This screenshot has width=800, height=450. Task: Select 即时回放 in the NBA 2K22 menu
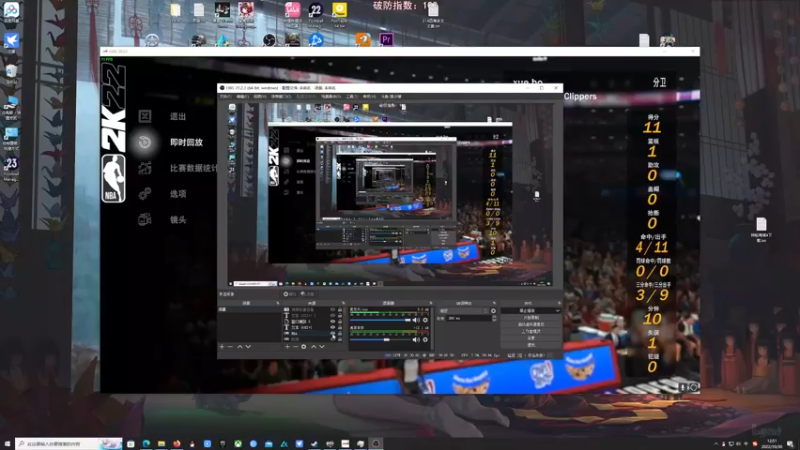tap(186, 142)
